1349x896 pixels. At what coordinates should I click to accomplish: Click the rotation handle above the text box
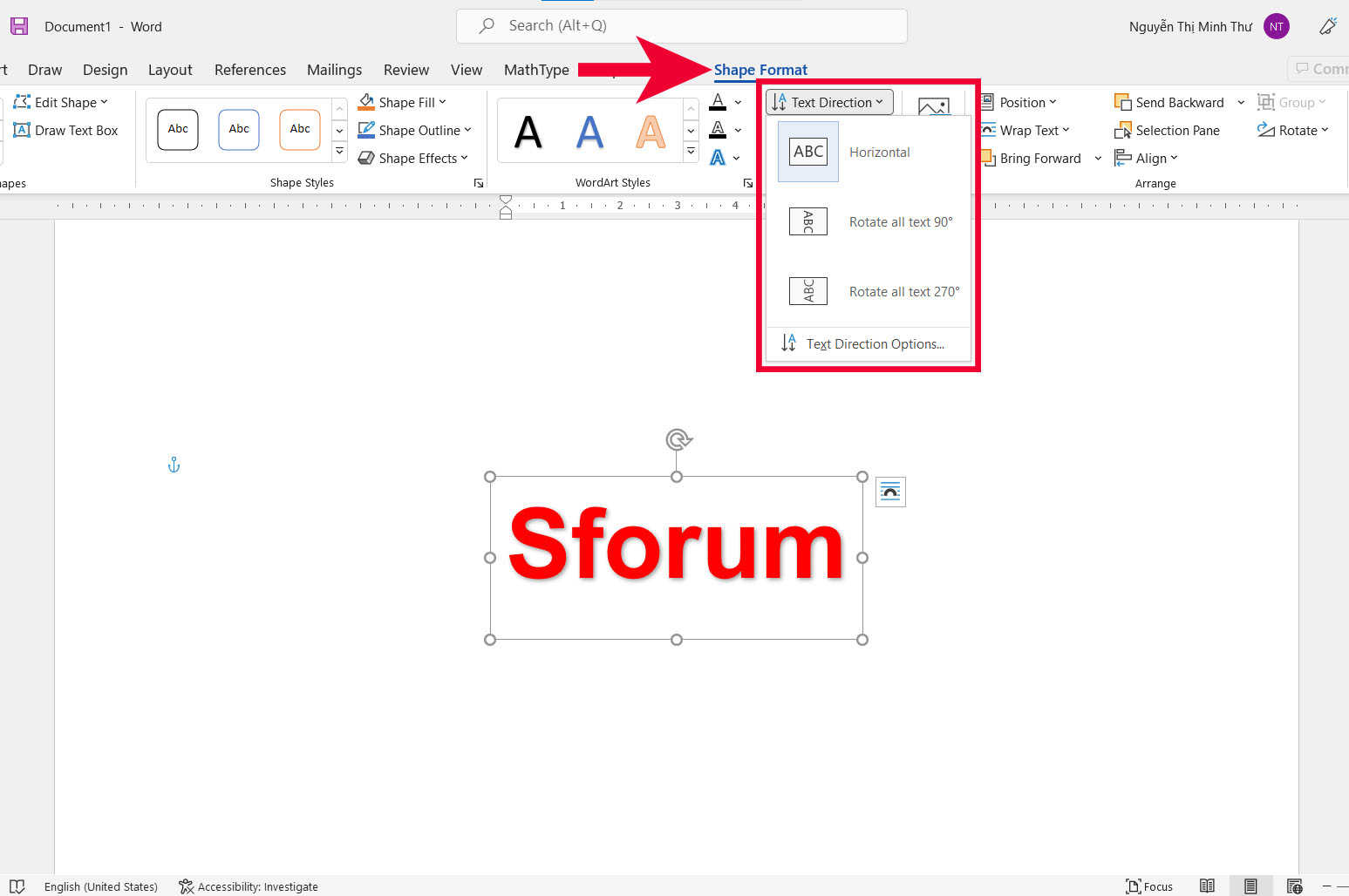(x=678, y=439)
